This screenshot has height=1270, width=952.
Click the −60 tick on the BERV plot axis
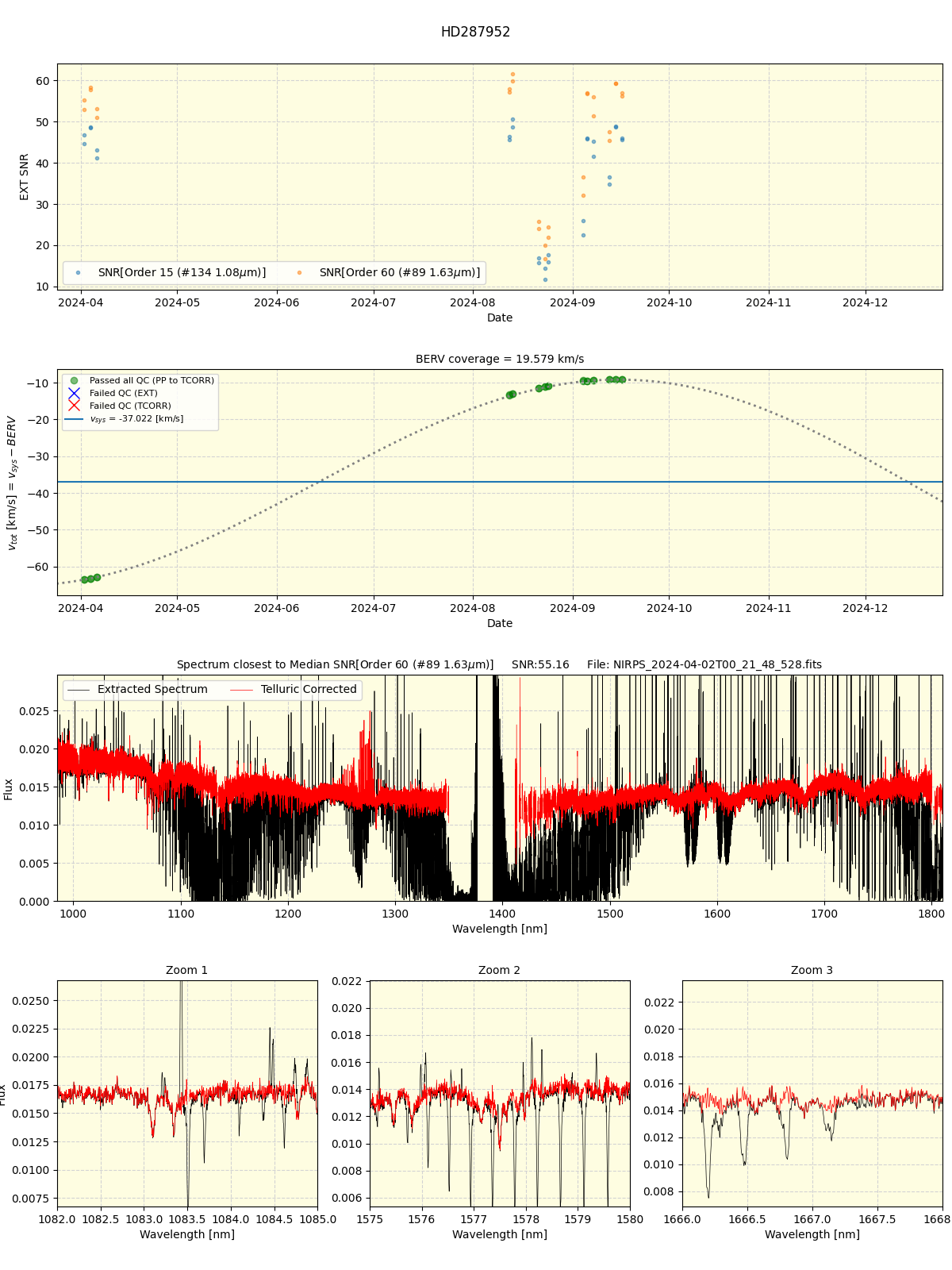coord(38,567)
